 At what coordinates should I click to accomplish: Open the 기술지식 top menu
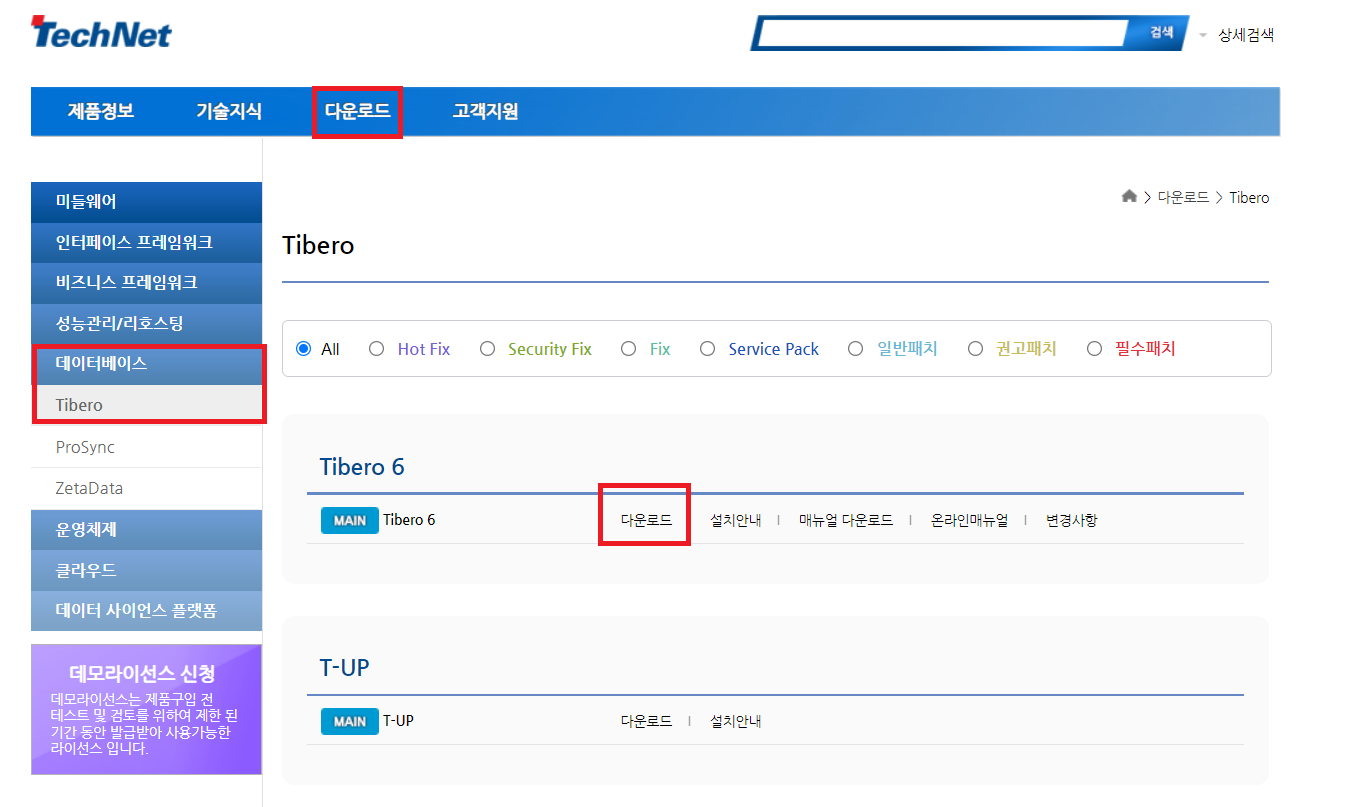pyautogui.click(x=229, y=111)
